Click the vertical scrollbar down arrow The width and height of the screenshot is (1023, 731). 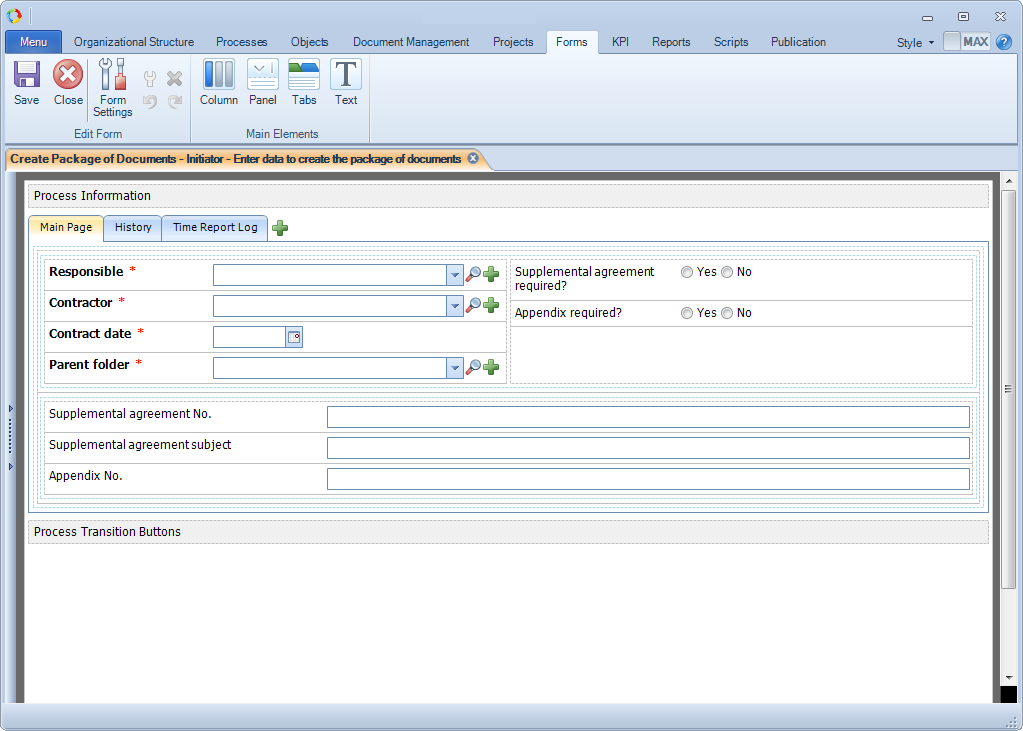(x=1009, y=677)
